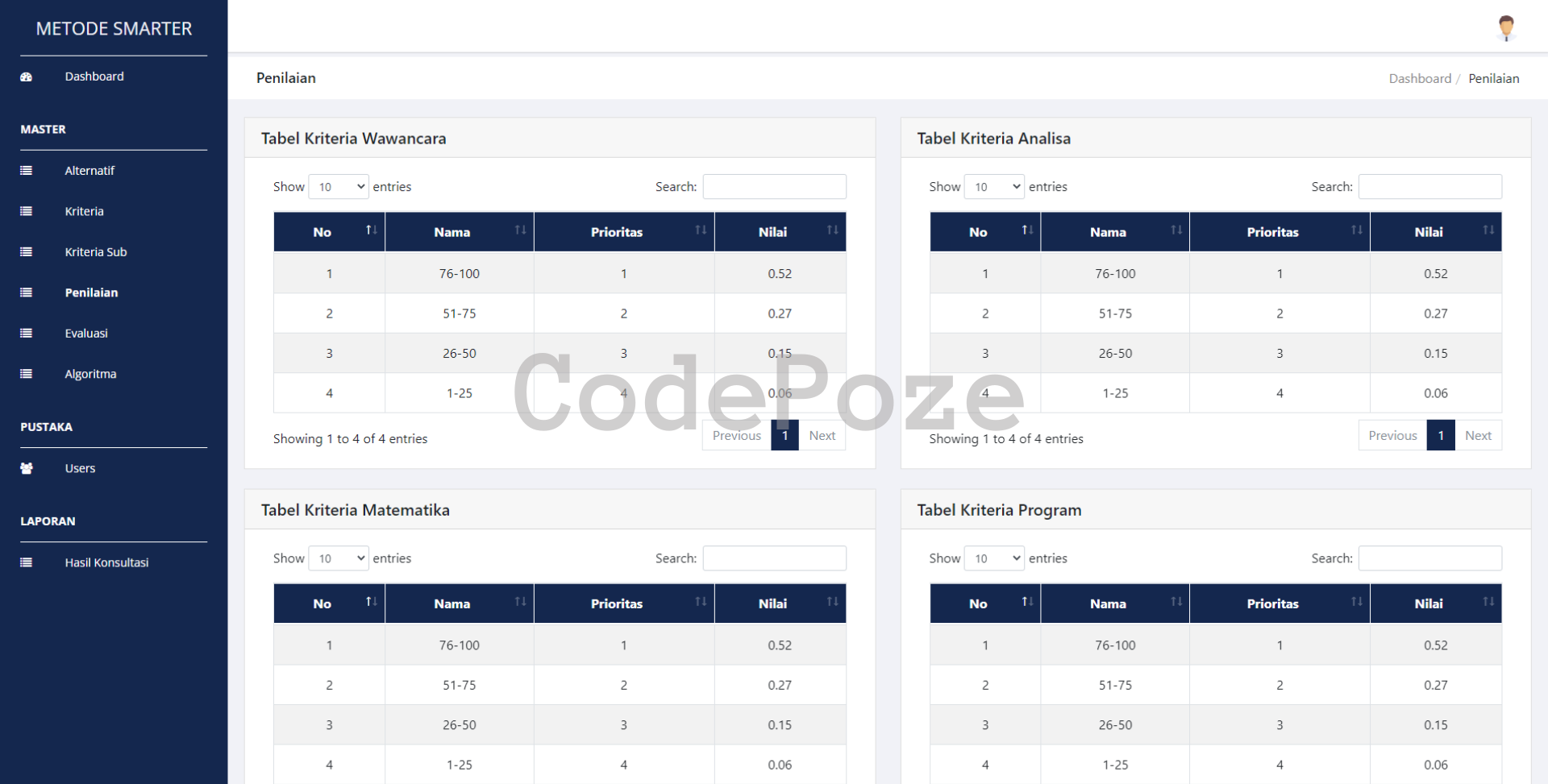Open entries dropdown in Tabel Kriteria Analisa

[994, 187]
